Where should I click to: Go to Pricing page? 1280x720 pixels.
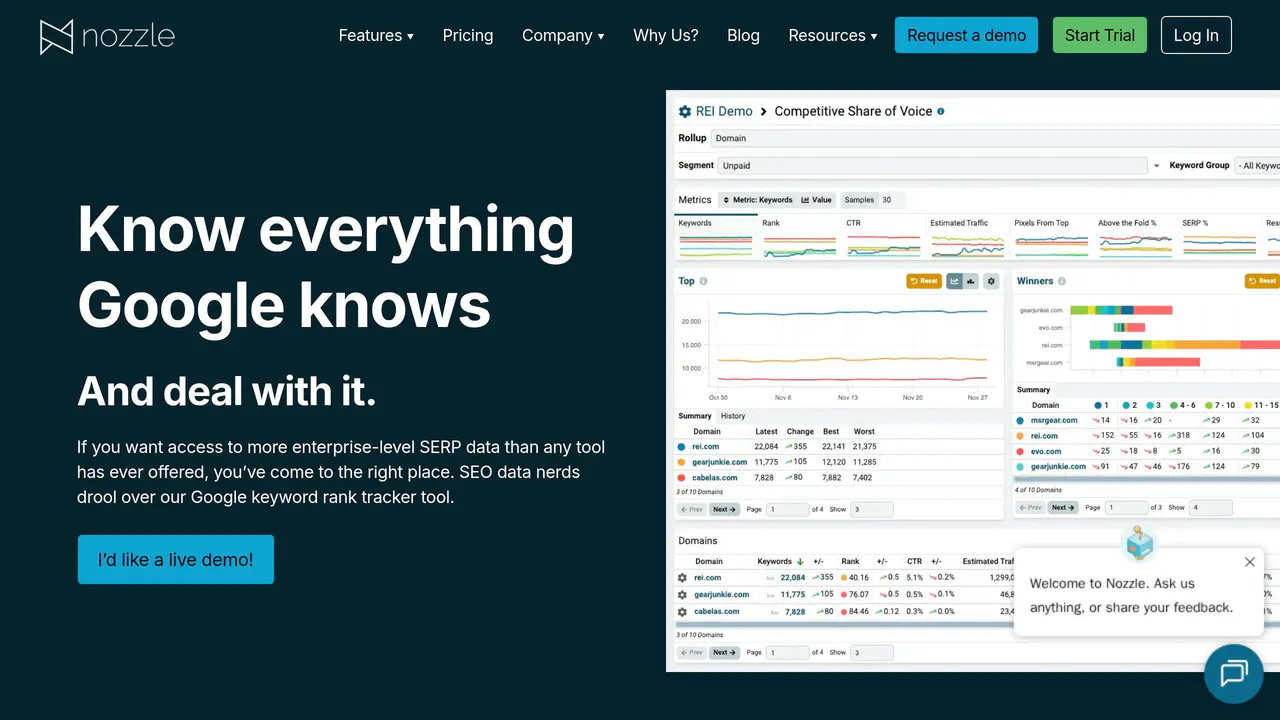tap(468, 35)
